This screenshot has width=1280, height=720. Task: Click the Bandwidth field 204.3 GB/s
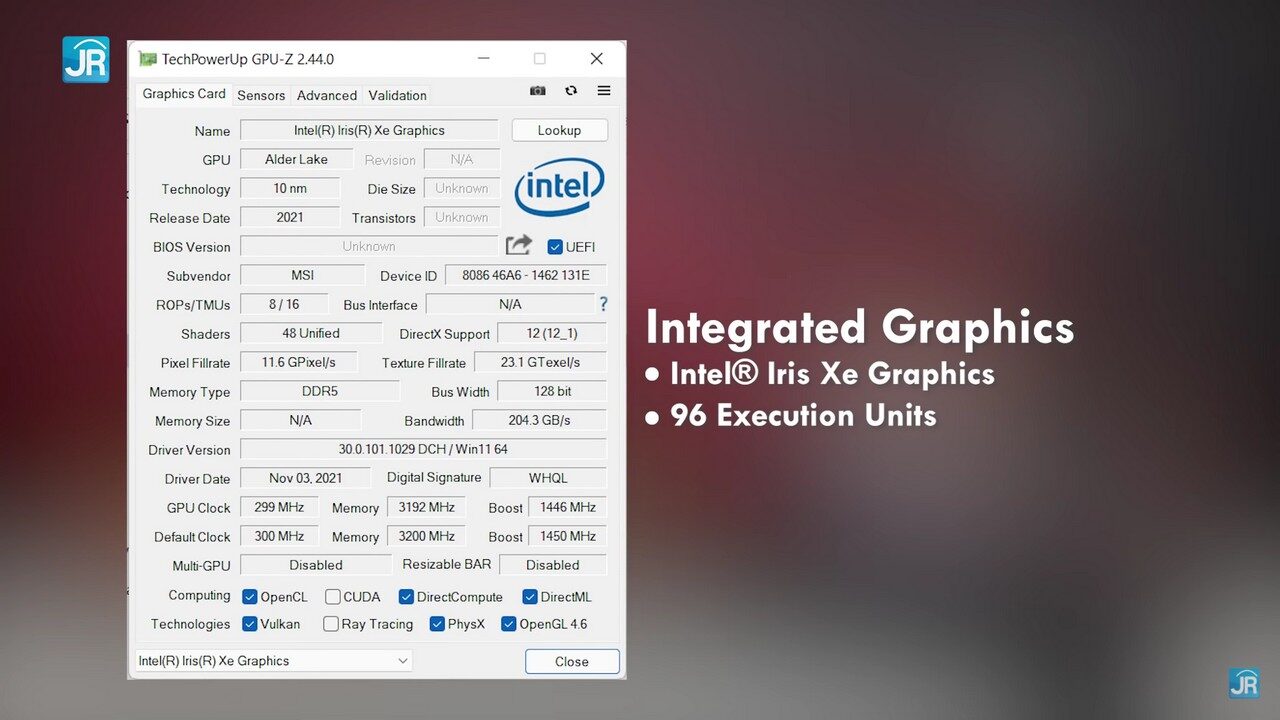point(539,420)
